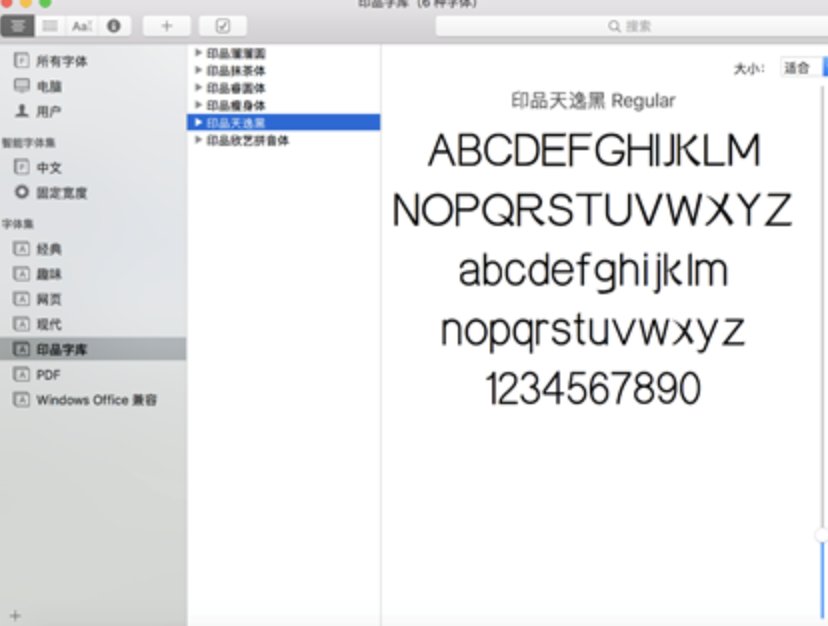Click the font size slider handle

pyautogui.click(x=822, y=536)
